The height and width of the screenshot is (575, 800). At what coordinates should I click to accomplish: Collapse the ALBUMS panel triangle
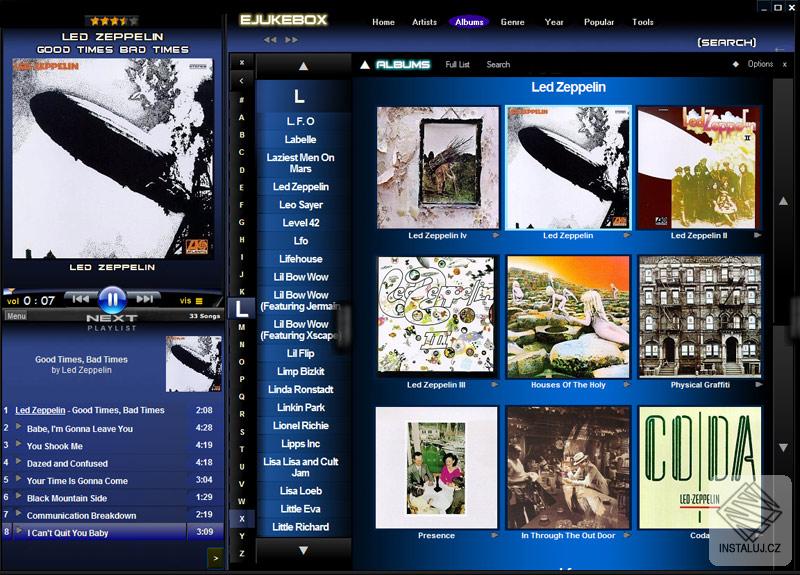pyautogui.click(x=365, y=65)
